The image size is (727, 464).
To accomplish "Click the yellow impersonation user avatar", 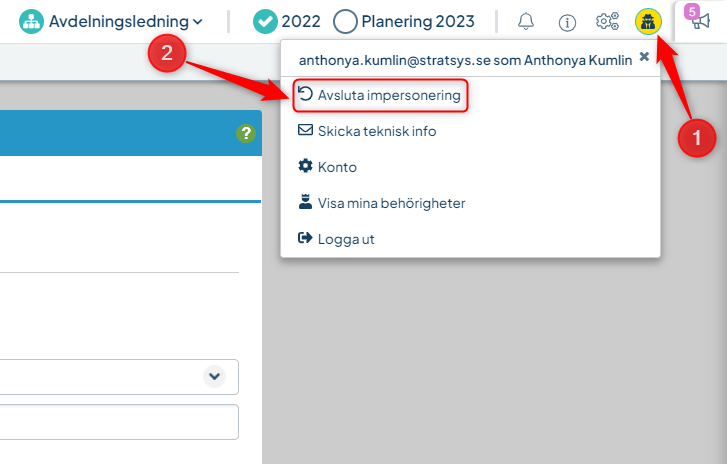I will 648,21.
